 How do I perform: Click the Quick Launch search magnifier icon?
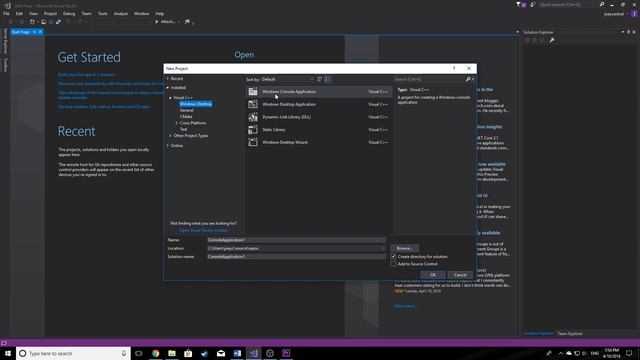[x=602, y=4]
